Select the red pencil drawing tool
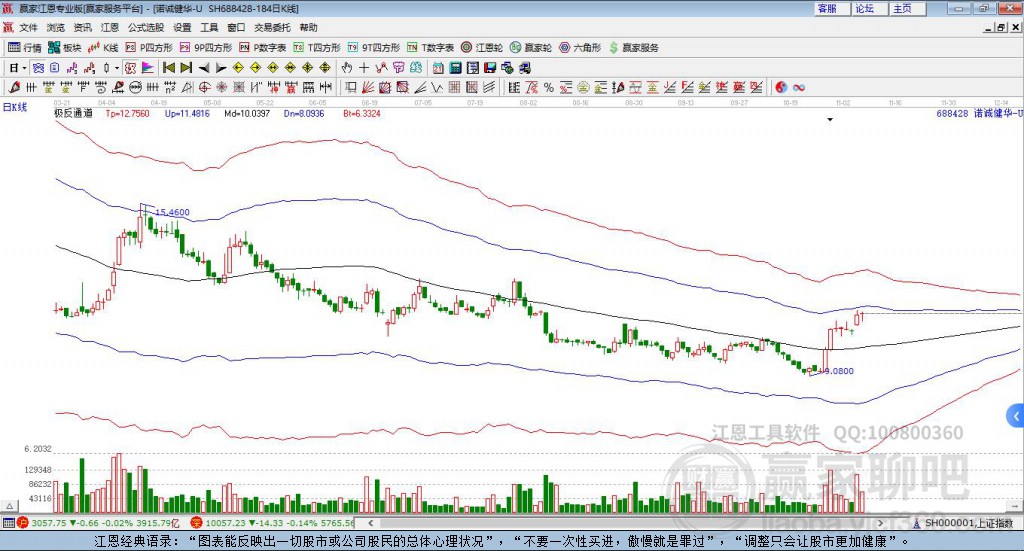1024x551 pixels. pyautogui.click(x=14, y=87)
